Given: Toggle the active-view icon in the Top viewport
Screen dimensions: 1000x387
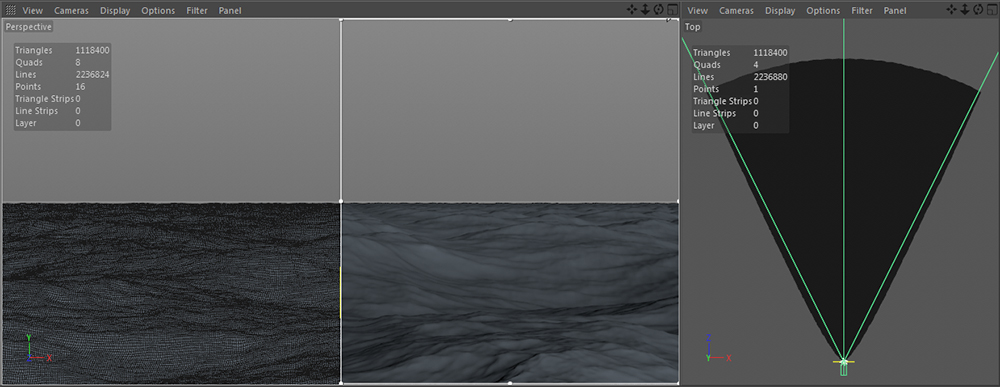Looking at the screenshot, I should tap(992, 10).
